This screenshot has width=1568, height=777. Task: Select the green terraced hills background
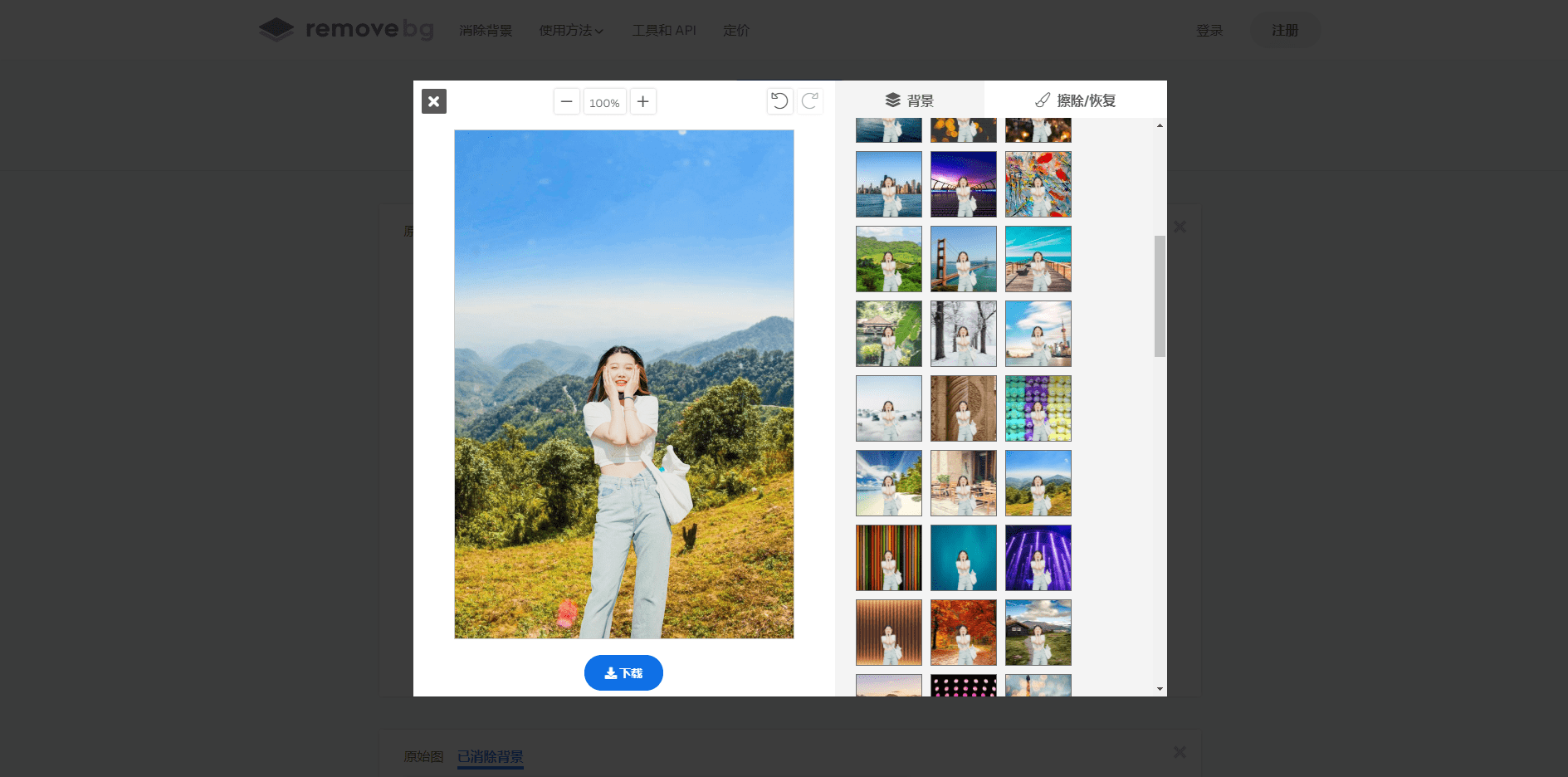(889, 259)
